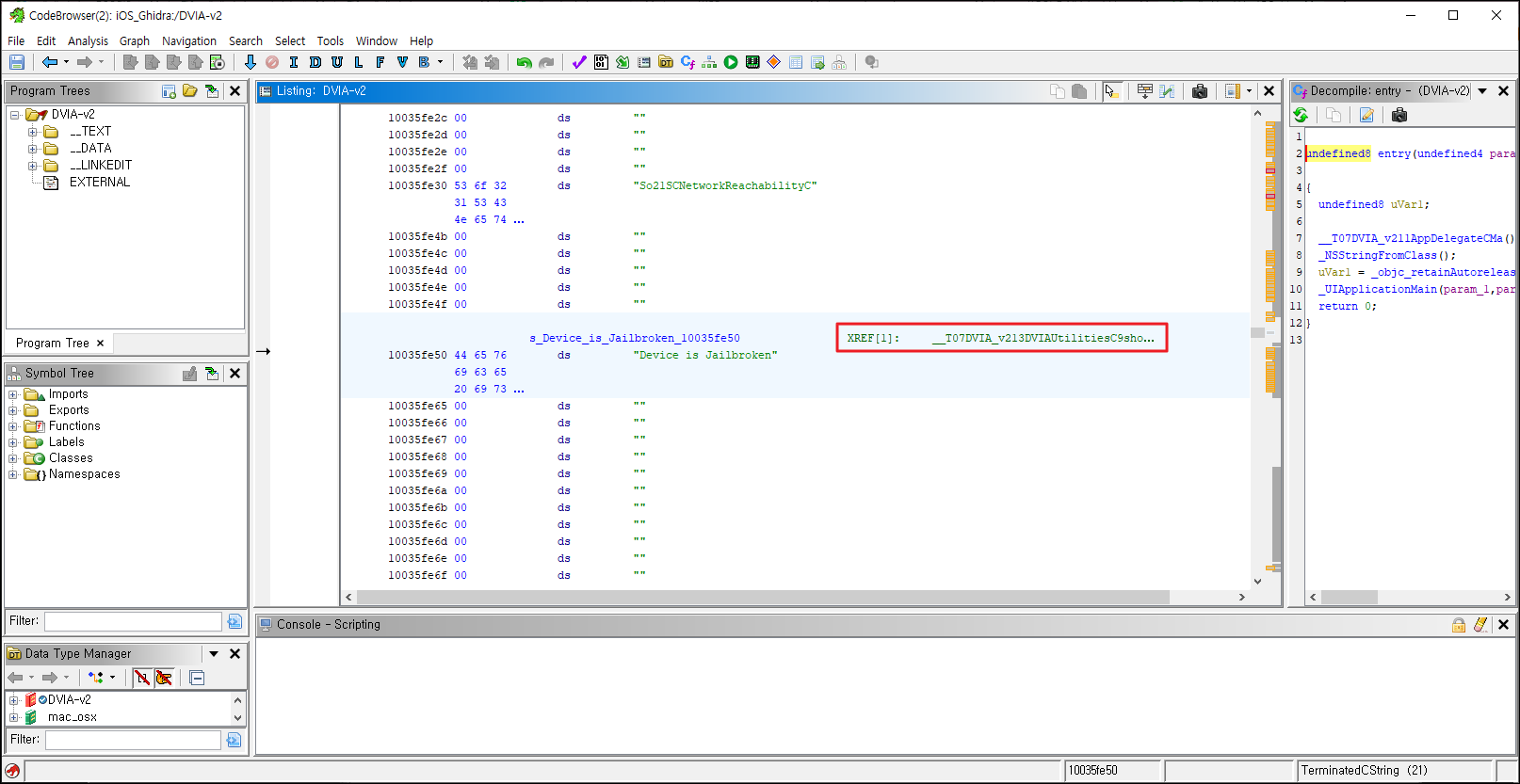The image size is (1520, 784).
Task: Select the s_Device_is_Jailbroken_10035fe50 label
Action: click(x=635, y=338)
